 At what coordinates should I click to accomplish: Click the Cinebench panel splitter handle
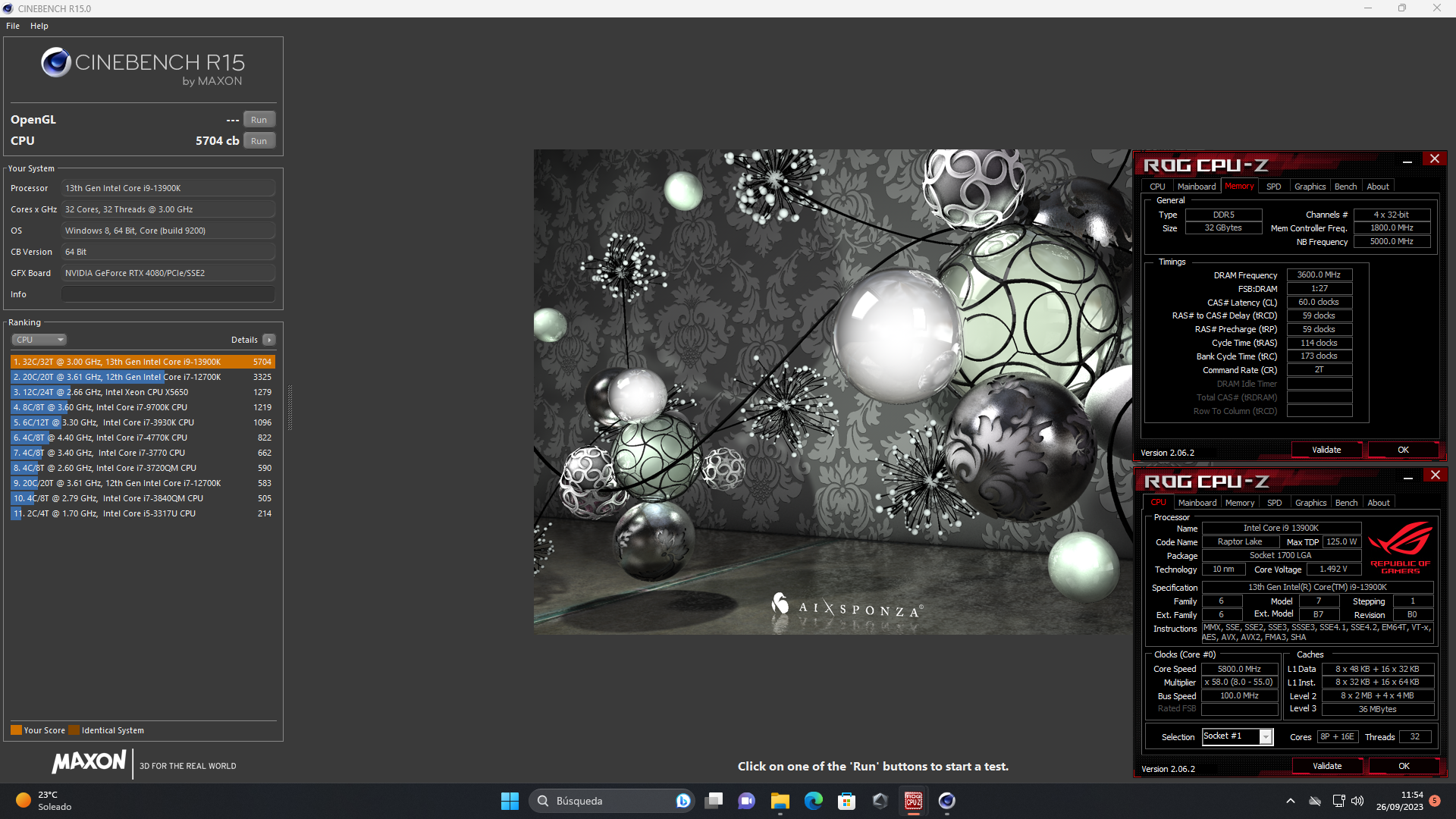[x=290, y=407]
